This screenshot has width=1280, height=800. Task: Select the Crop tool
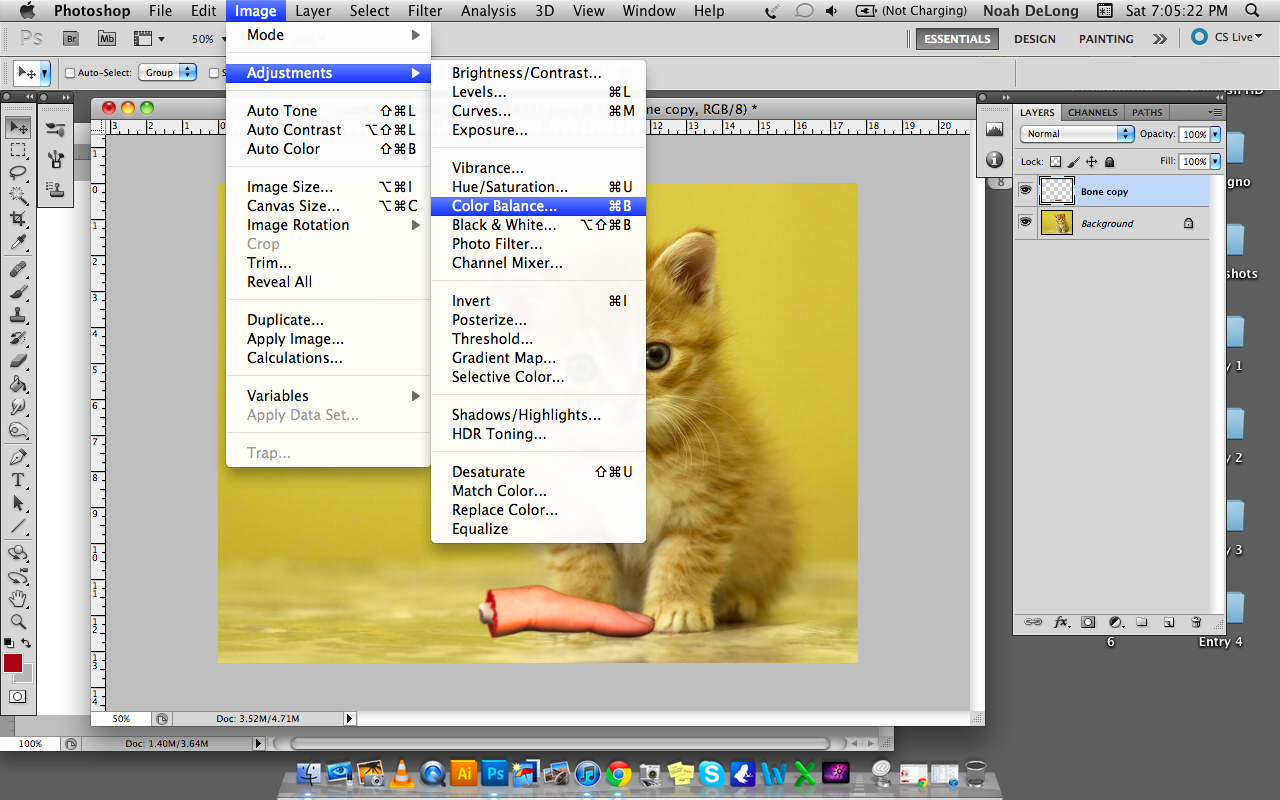(x=18, y=219)
